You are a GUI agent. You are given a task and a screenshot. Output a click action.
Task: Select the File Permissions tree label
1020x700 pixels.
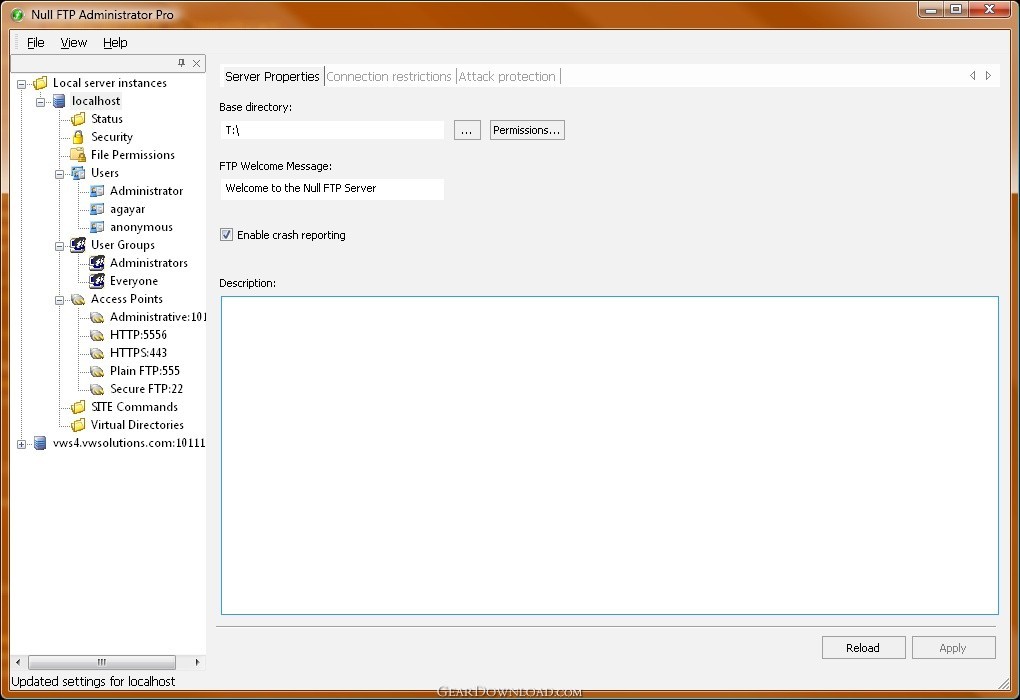pyautogui.click(x=133, y=155)
